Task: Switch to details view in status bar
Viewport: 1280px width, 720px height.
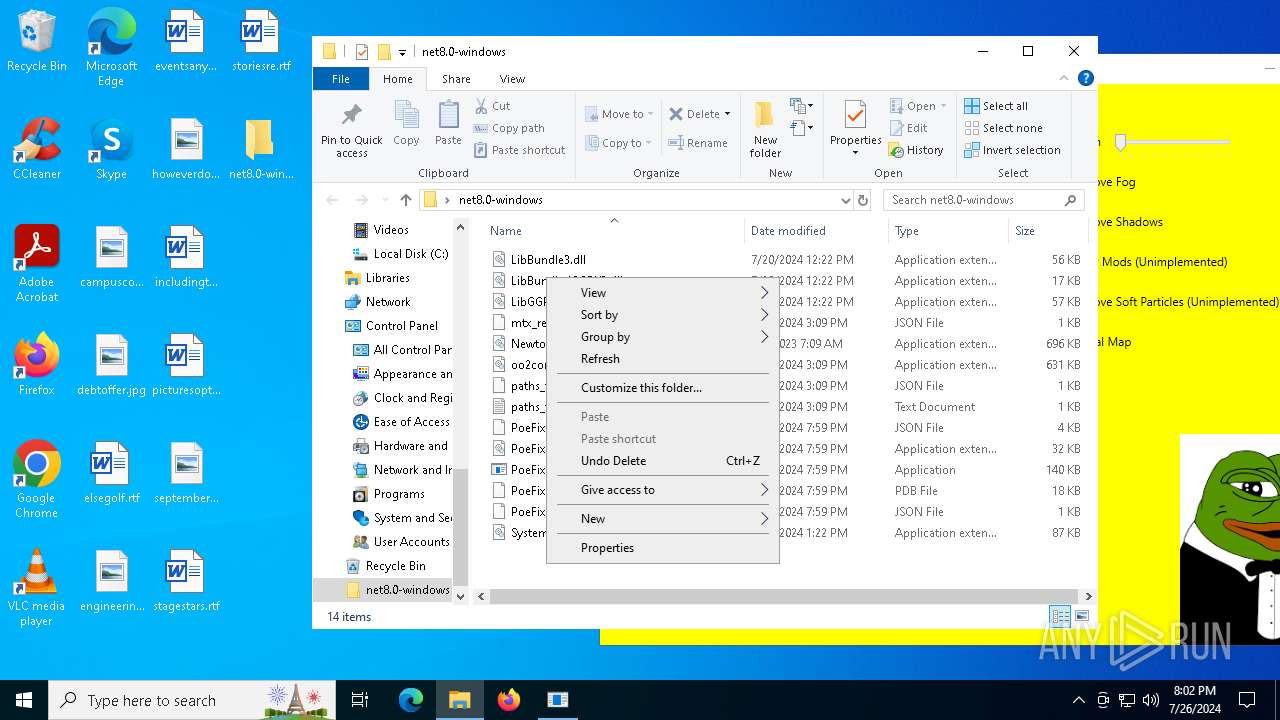Action: (1060, 617)
